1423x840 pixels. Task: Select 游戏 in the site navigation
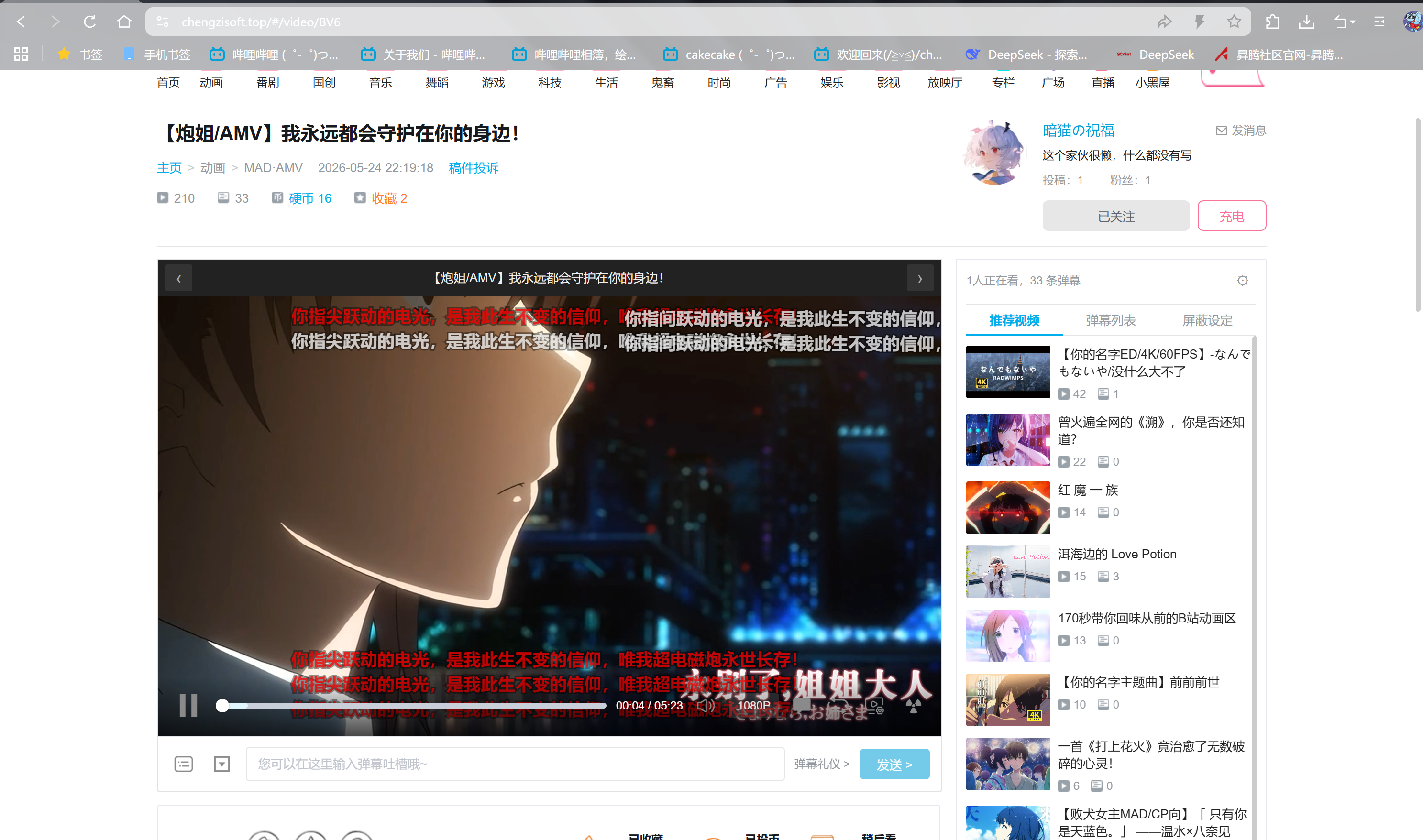(x=493, y=83)
